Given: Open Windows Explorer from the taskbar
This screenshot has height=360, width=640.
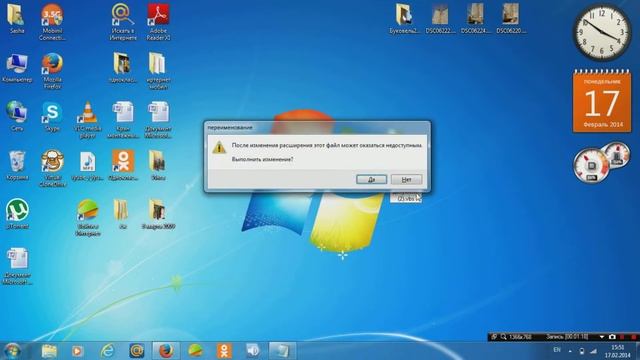Looking at the screenshot, I should (49, 351).
